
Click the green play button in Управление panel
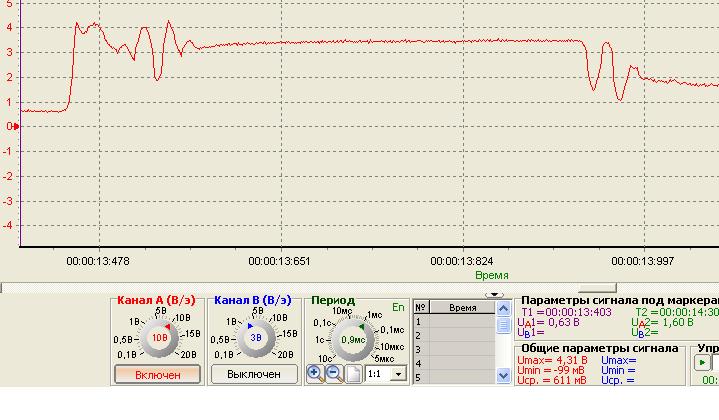coord(702,363)
